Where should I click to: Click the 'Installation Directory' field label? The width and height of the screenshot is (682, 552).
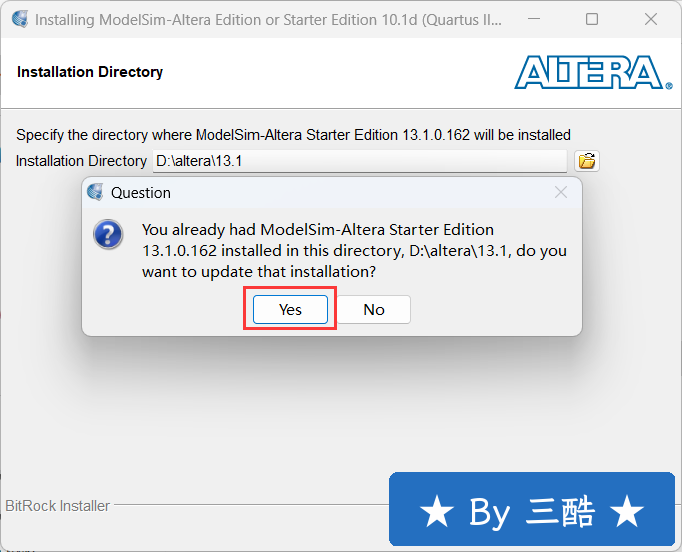click(81, 161)
